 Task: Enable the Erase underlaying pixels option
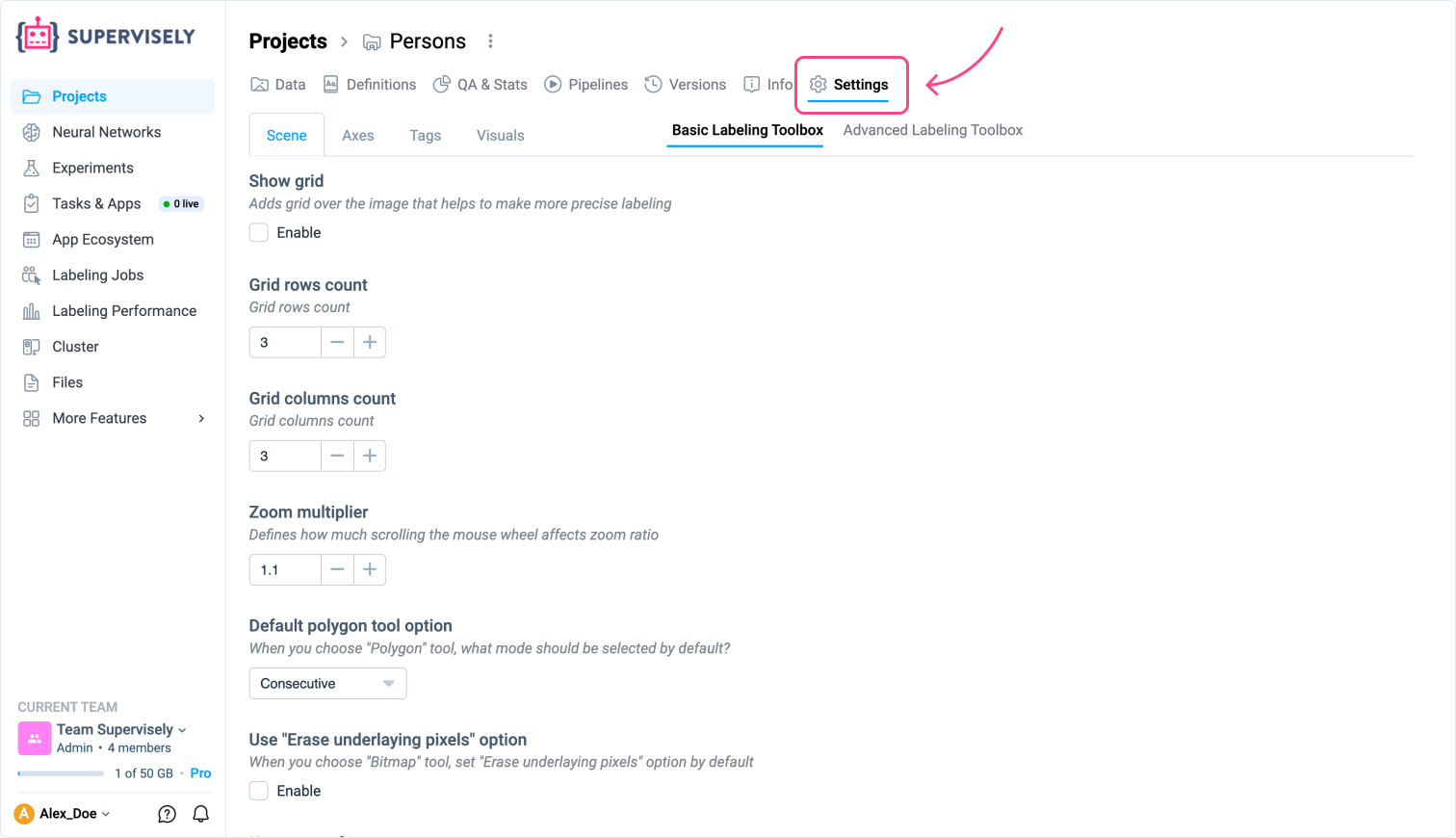click(258, 790)
